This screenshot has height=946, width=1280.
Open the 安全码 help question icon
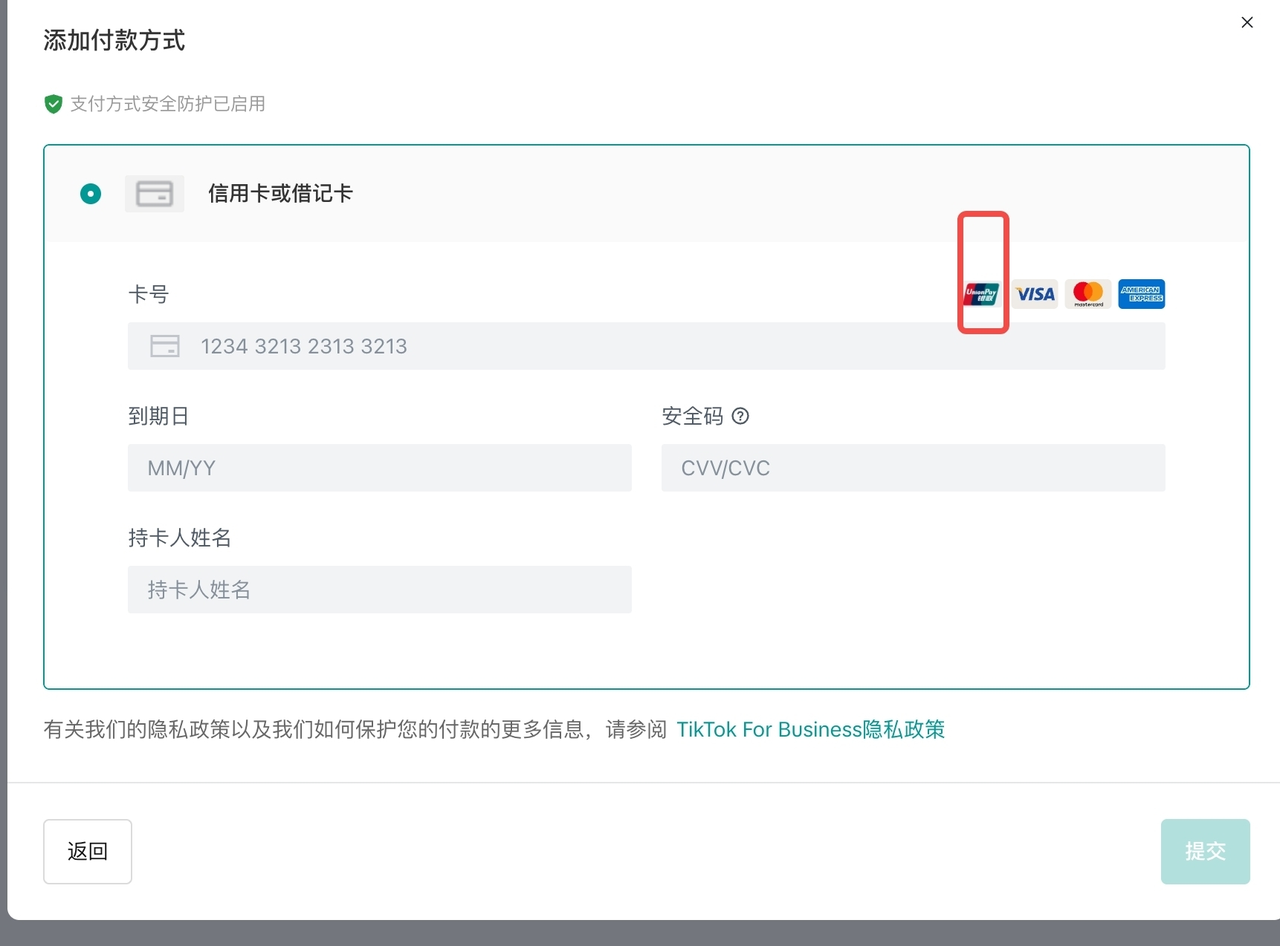pos(740,416)
